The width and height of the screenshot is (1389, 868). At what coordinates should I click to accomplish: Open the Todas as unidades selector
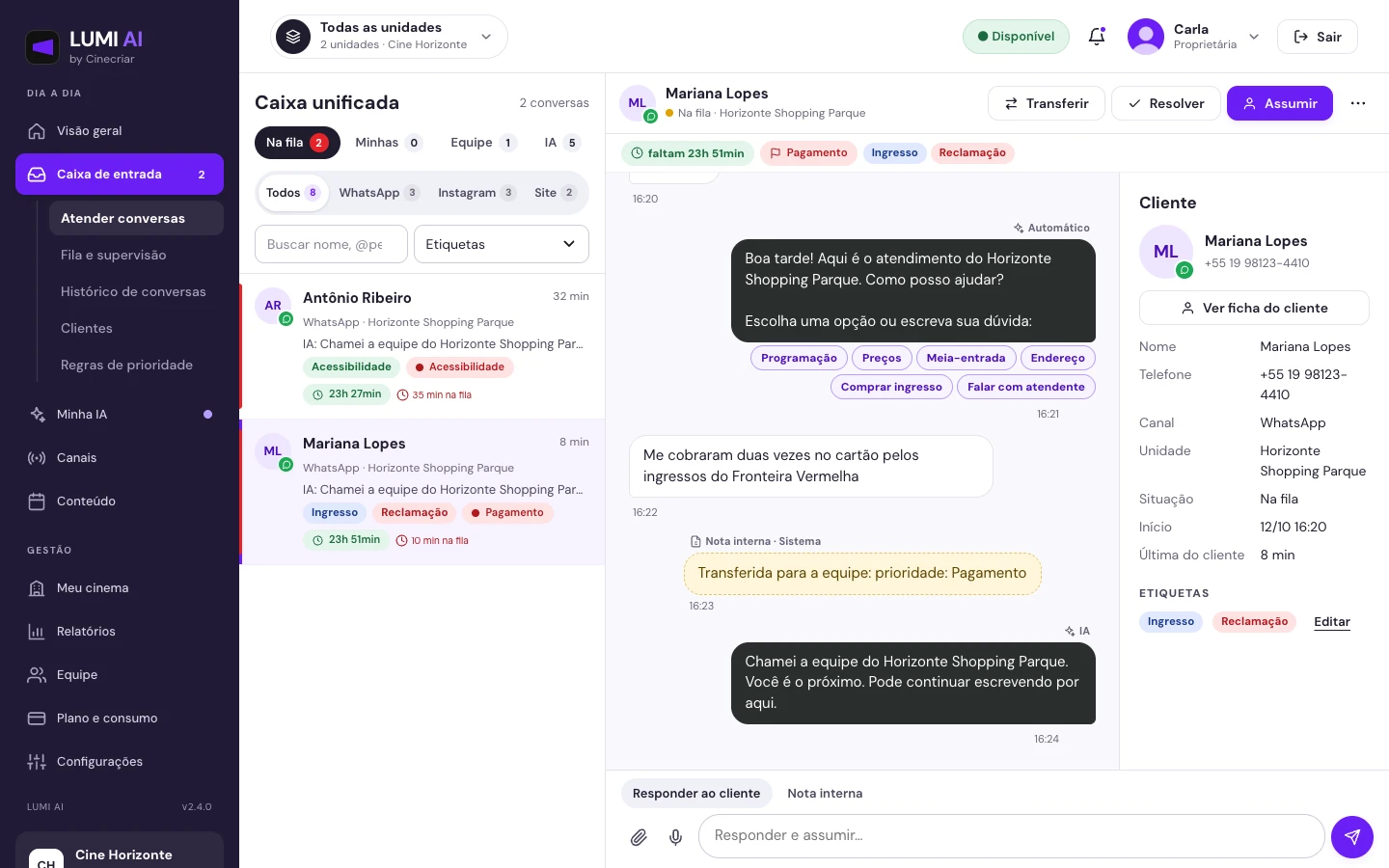[389, 37]
